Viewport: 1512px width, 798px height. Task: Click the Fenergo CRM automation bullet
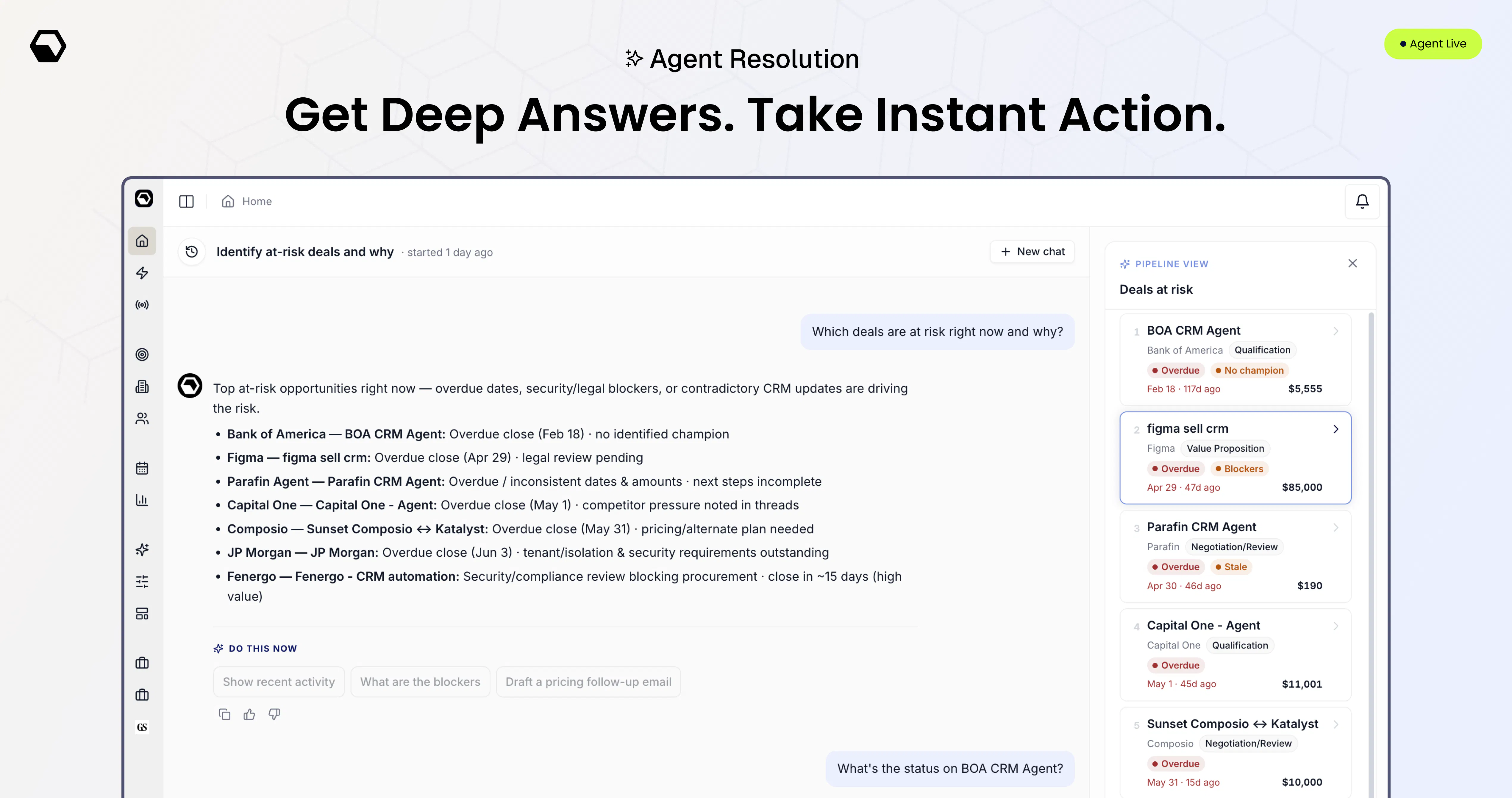click(x=564, y=586)
